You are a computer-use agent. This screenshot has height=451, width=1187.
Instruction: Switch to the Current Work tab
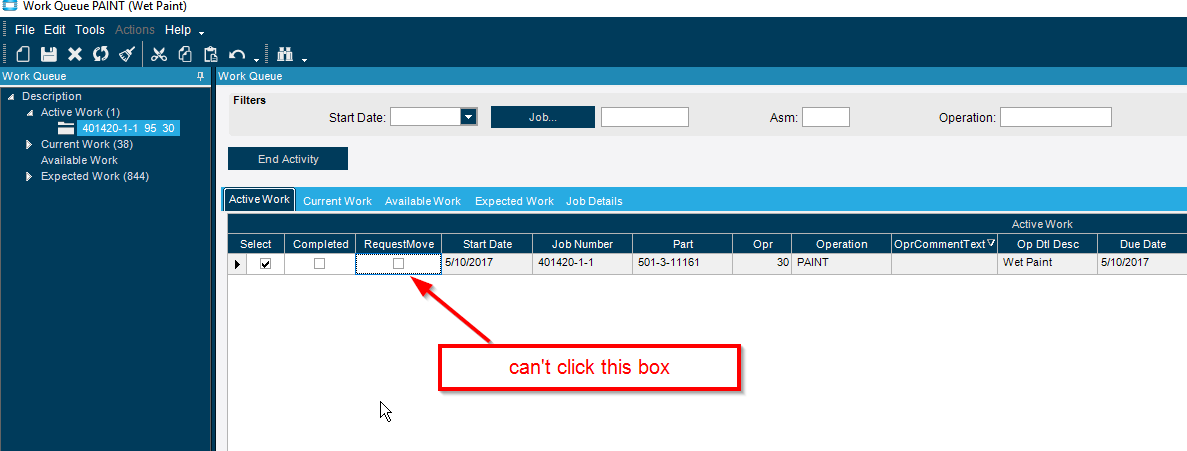[x=338, y=201]
